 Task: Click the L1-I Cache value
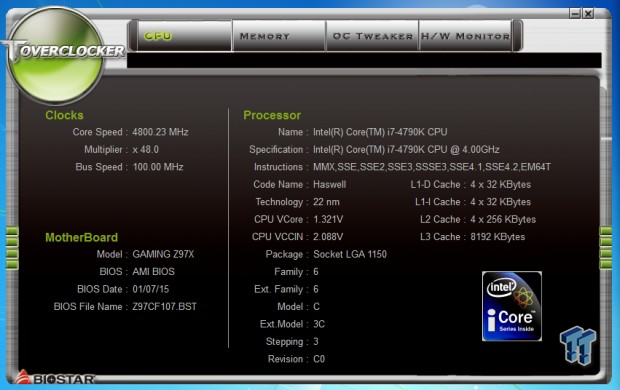[500, 202]
